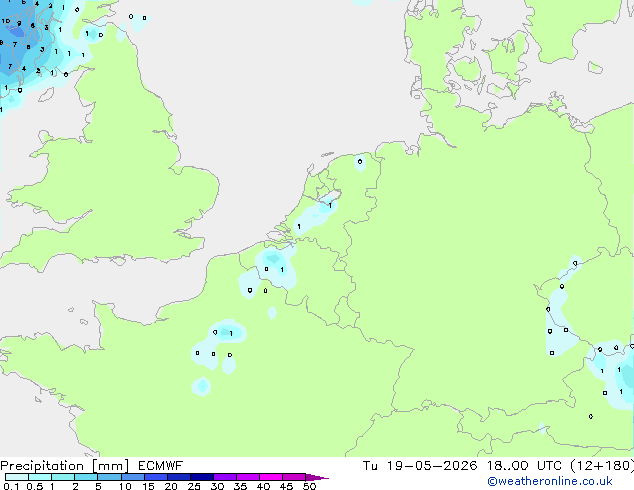This screenshot has width=634, height=490.
Task: Select the 25–30 mm dark navy legend swatch
Action: (202, 477)
